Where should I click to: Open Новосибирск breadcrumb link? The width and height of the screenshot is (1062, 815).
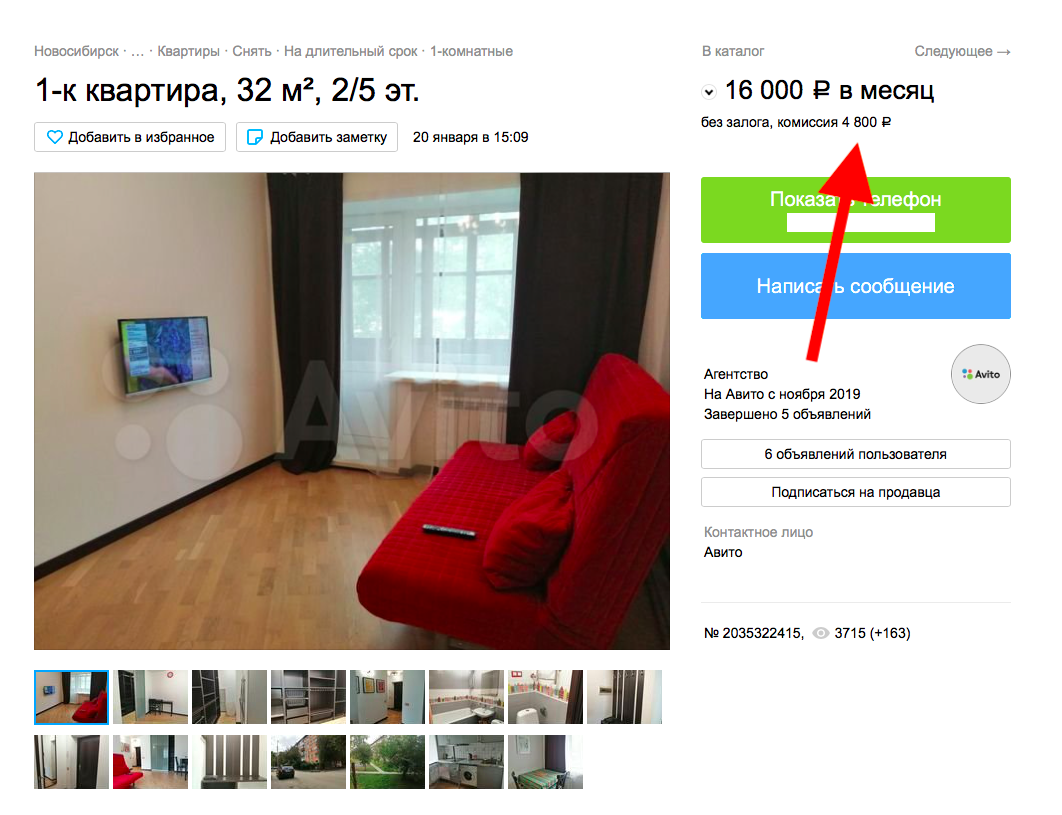pos(77,51)
